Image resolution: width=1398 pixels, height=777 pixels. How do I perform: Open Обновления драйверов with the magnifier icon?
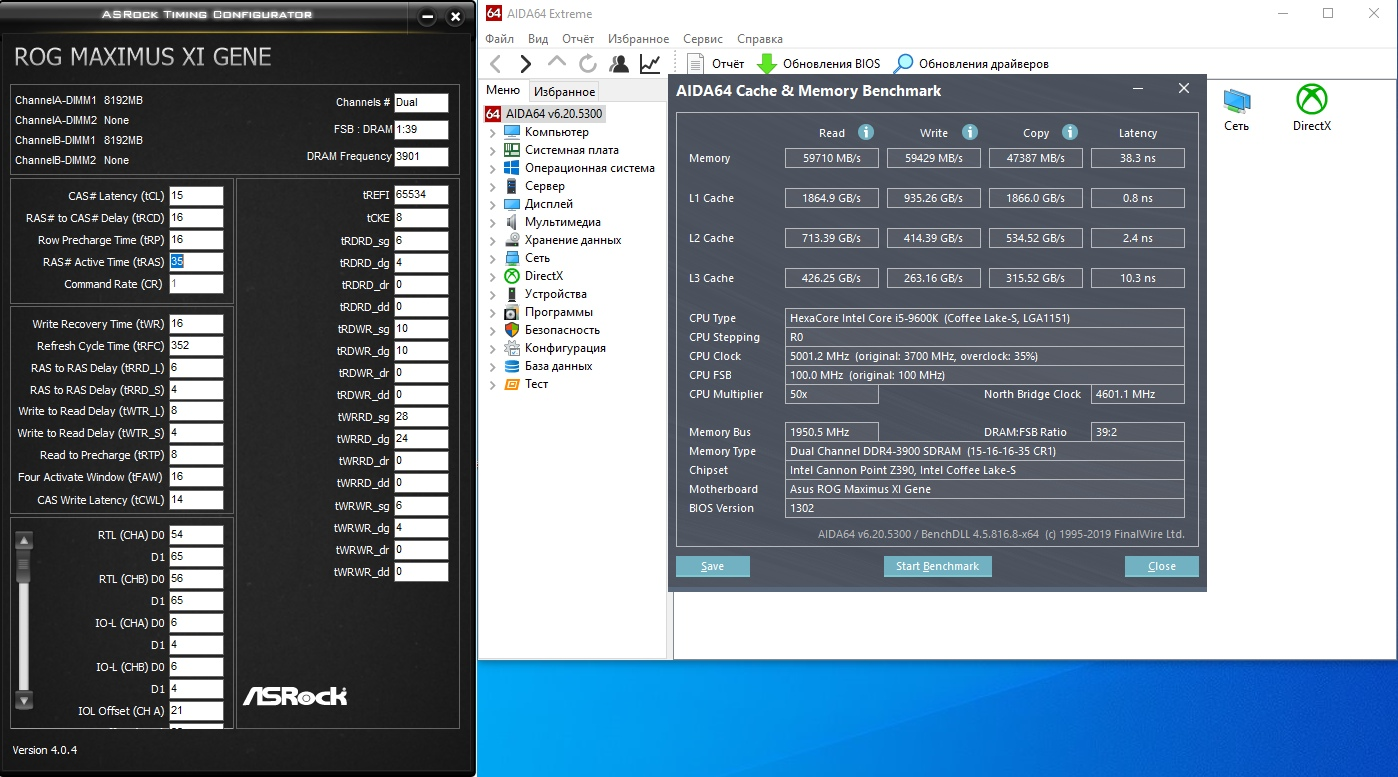(x=971, y=64)
